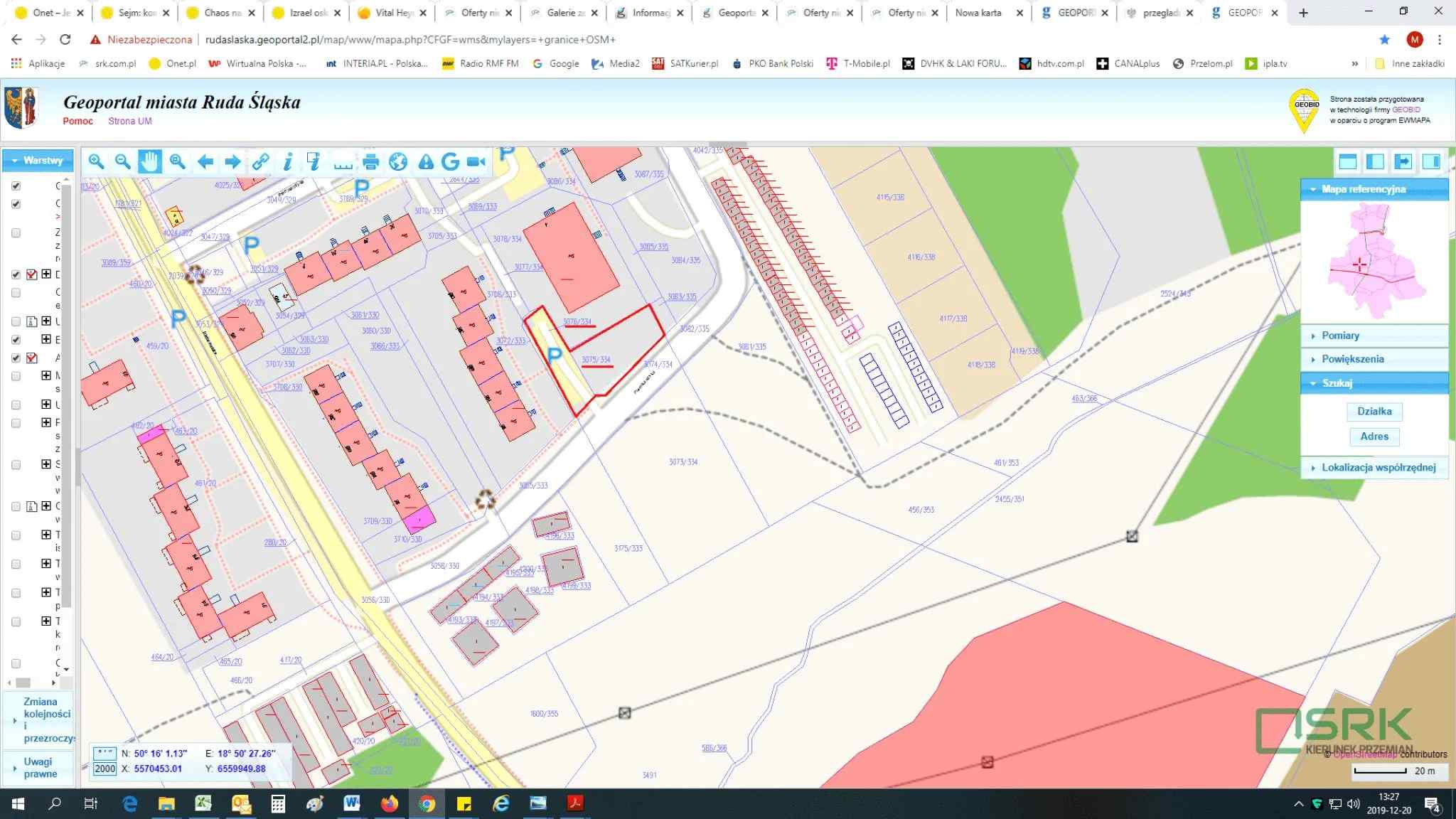Activate the hand pan tool
Screen dimensions: 1456x819
tap(150, 161)
